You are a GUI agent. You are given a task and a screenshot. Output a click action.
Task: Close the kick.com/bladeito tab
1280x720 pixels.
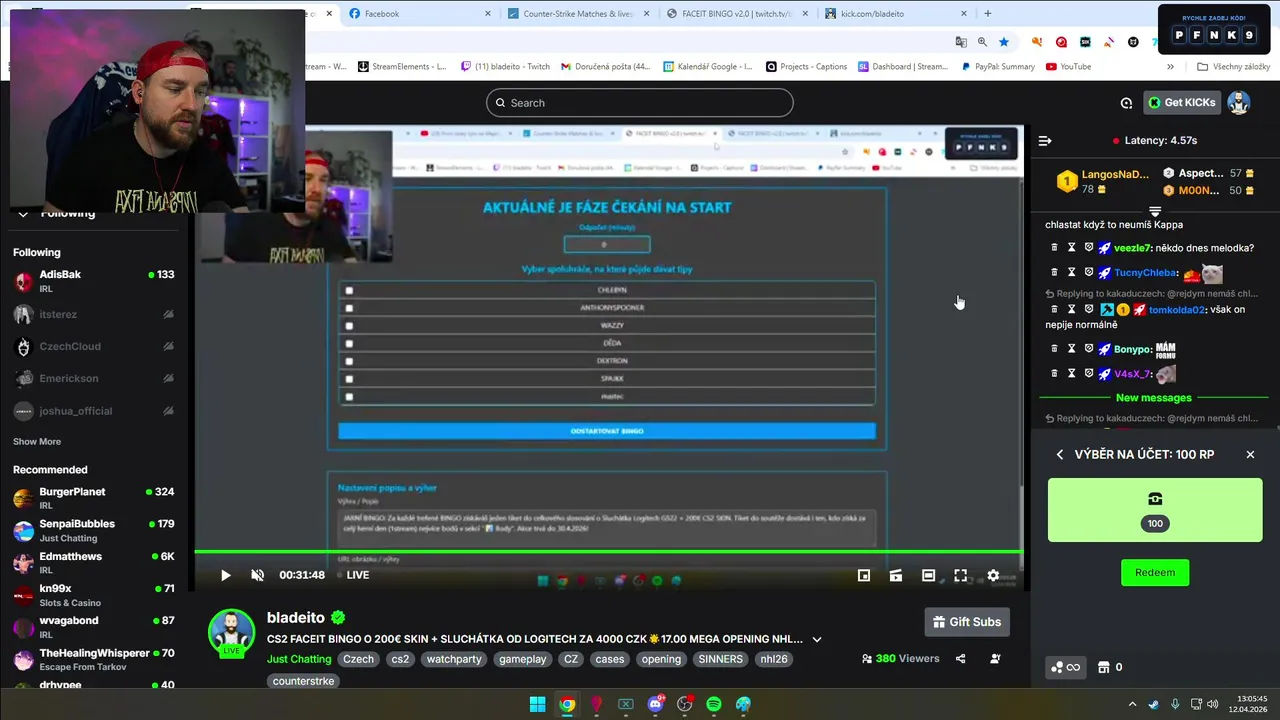(964, 14)
